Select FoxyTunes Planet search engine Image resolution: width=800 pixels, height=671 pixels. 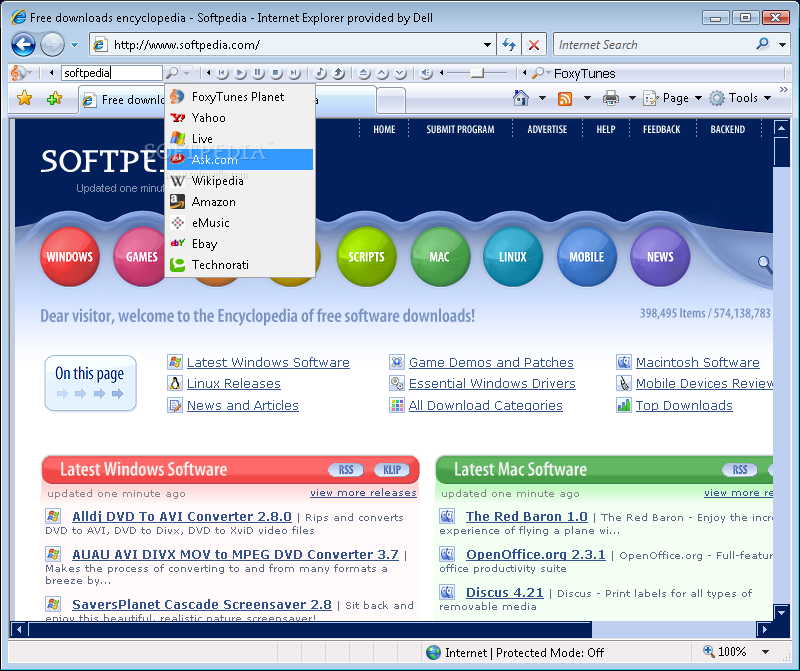[x=239, y=96]
